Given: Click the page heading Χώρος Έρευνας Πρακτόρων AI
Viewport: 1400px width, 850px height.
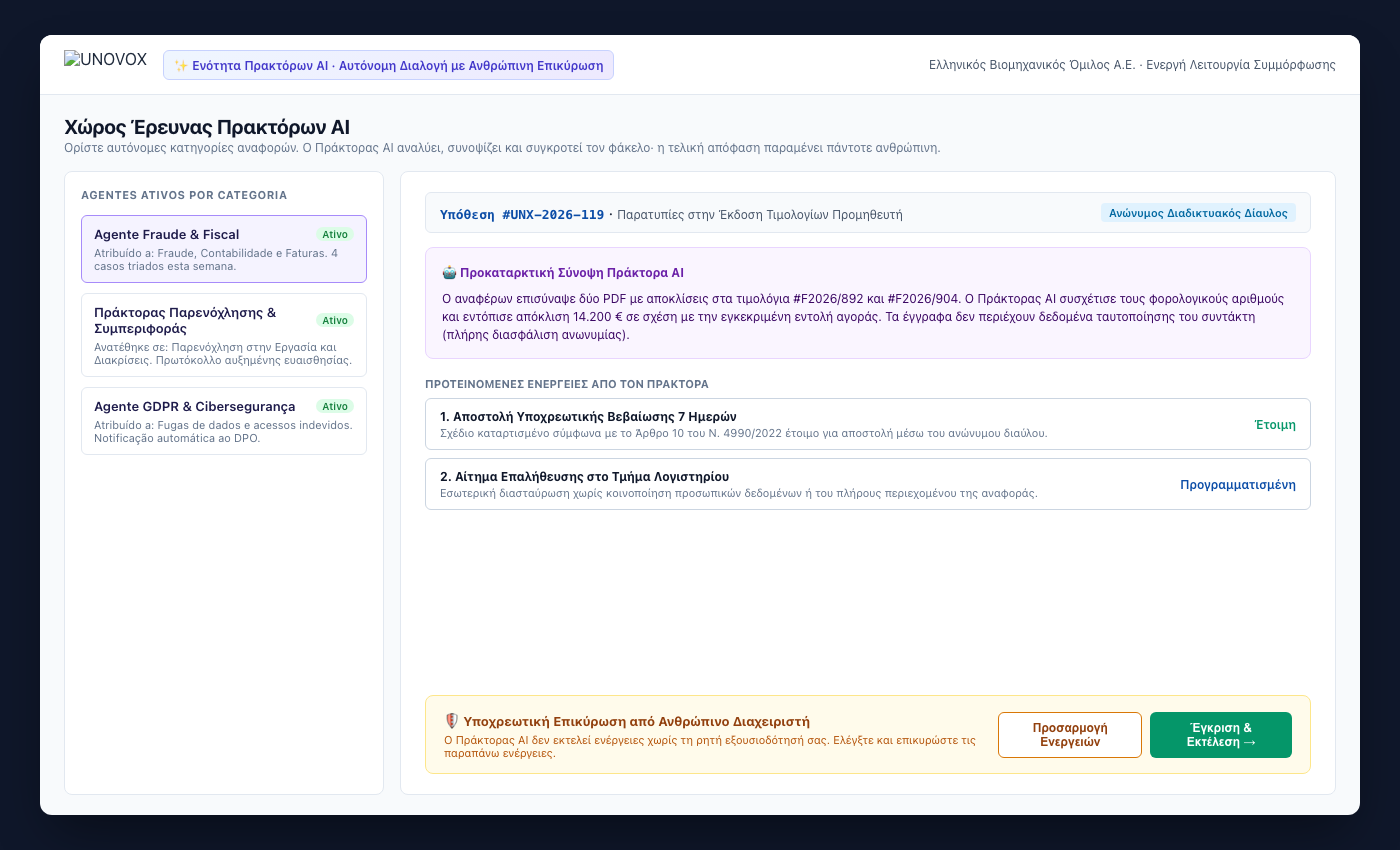Looking at the screenshot, I should 207,127.
